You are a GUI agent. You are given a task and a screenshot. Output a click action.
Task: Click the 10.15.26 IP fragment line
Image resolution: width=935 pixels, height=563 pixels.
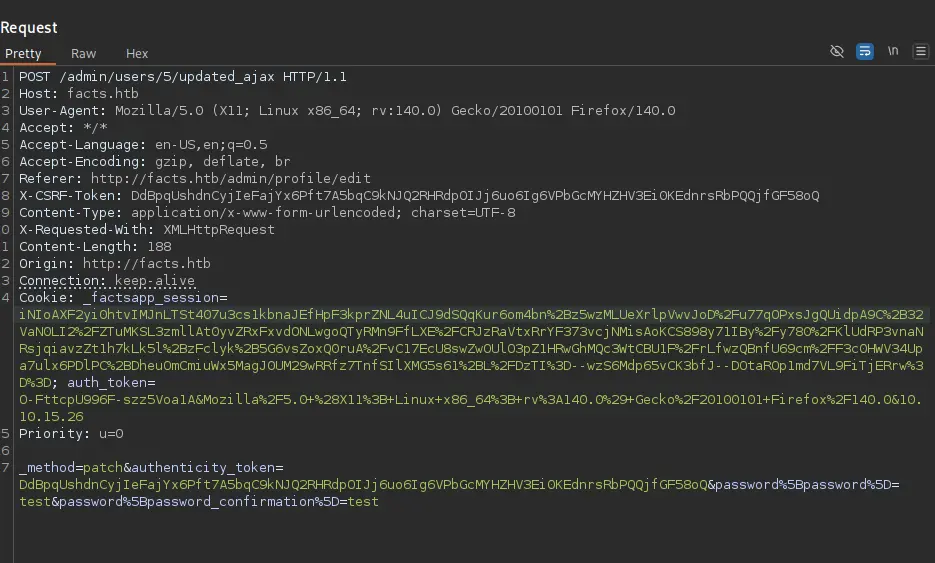[x=51, y=416]
